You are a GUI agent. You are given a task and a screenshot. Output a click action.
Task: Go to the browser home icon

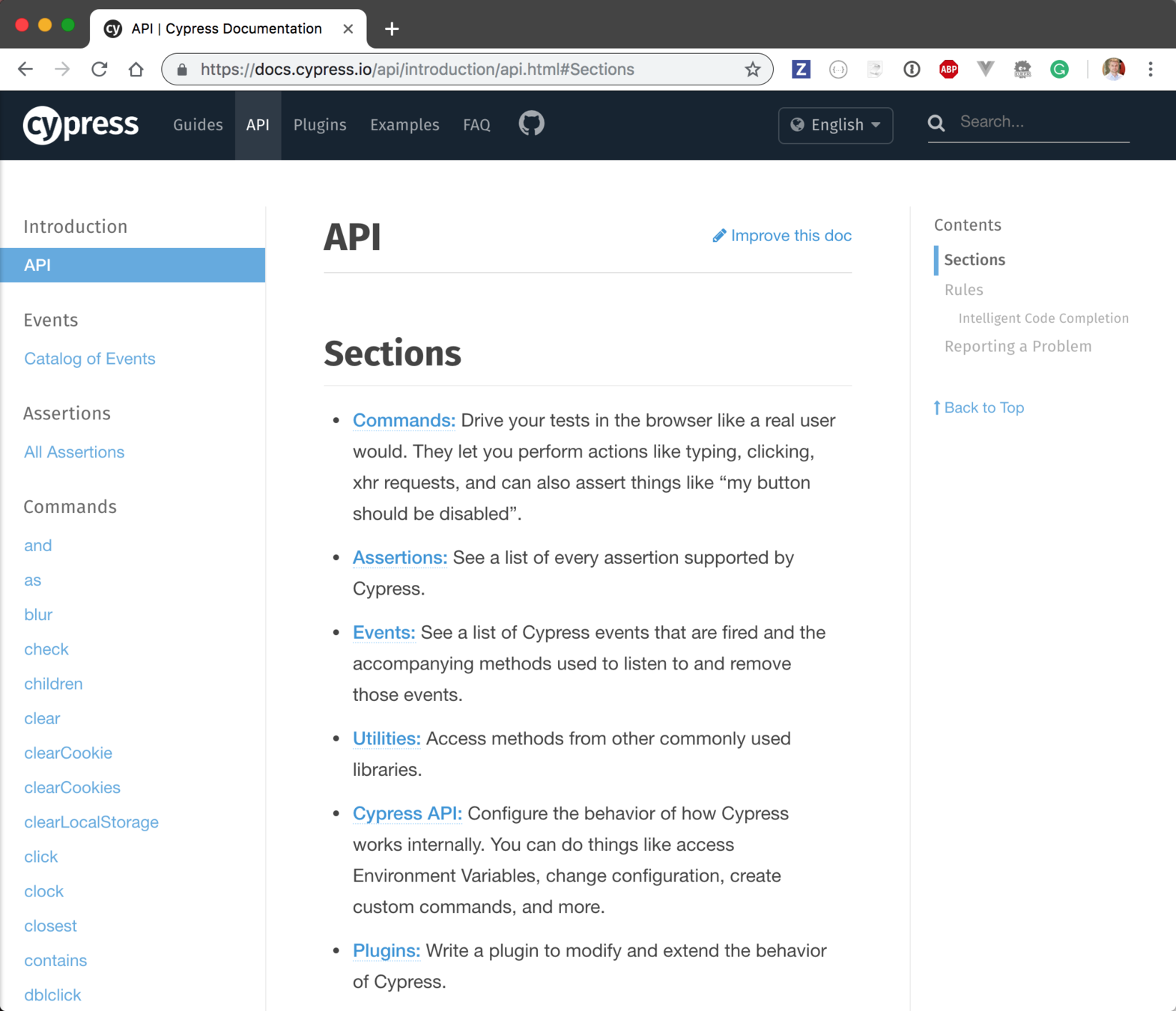(136, 69)
